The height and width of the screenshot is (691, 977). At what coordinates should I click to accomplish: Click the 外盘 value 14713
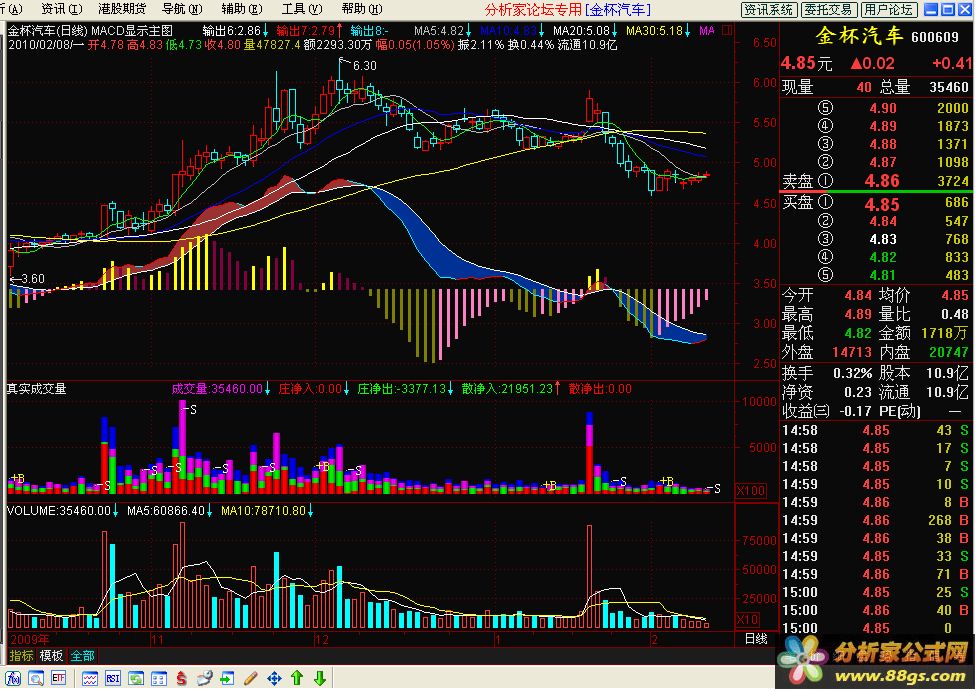pyautogui.click(x=852, y=352)
